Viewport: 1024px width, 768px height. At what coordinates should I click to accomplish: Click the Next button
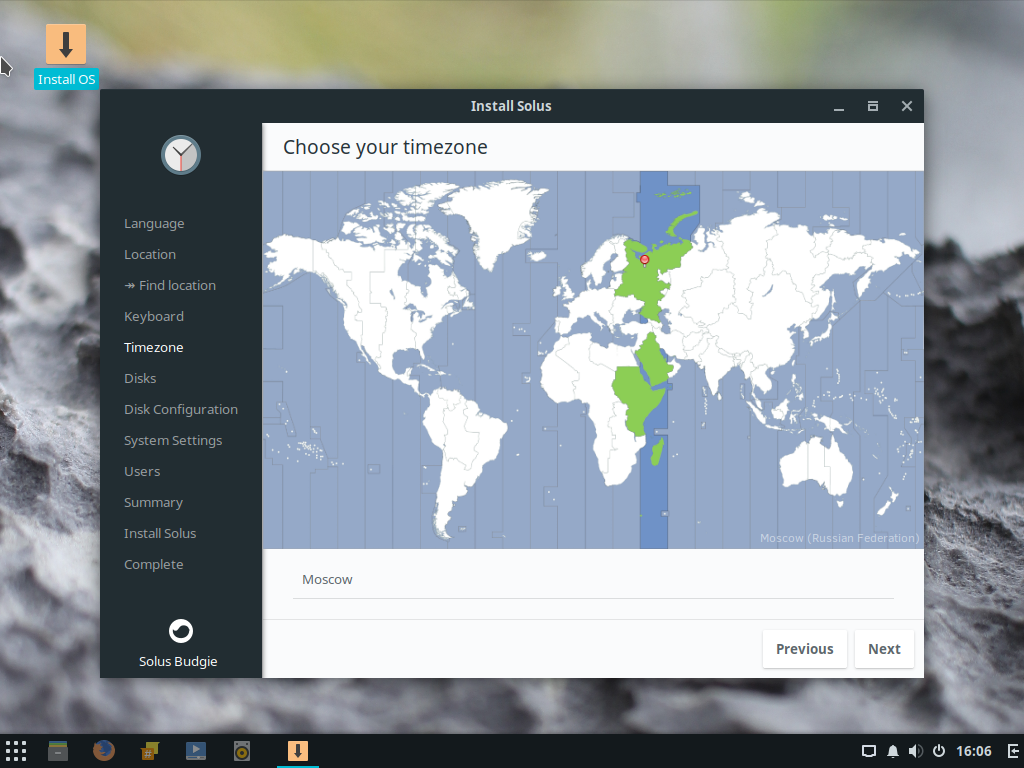884,649
